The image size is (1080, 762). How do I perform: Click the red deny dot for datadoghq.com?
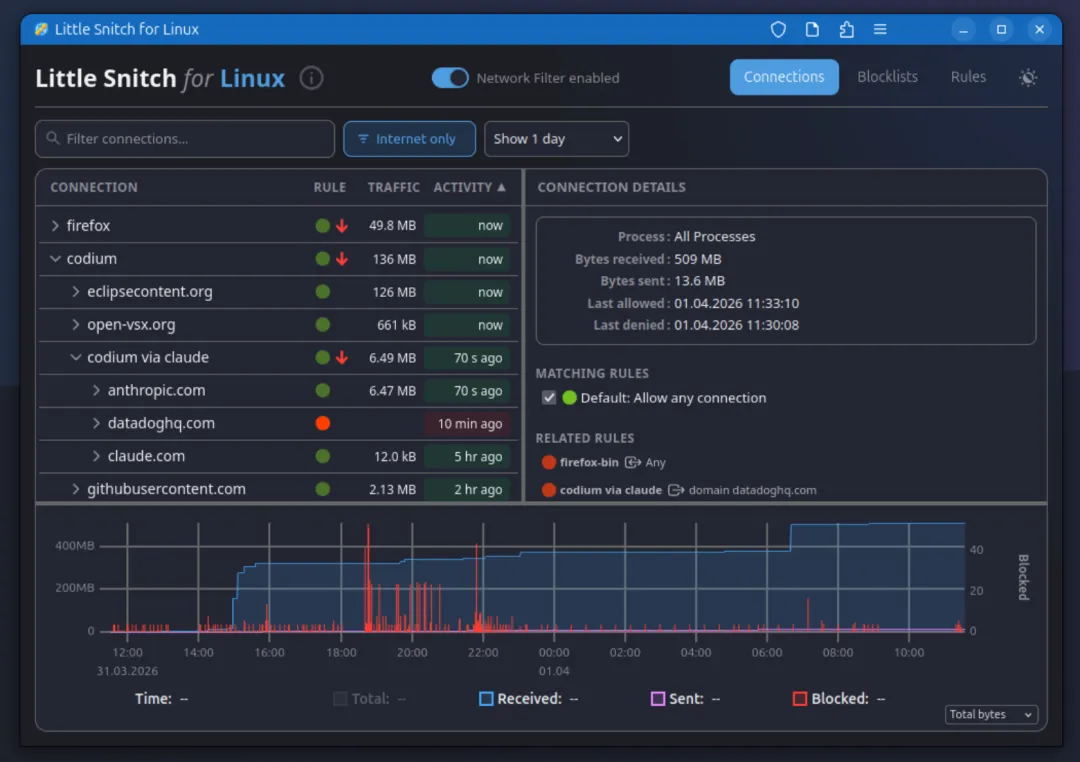click(x=322, y=423)
